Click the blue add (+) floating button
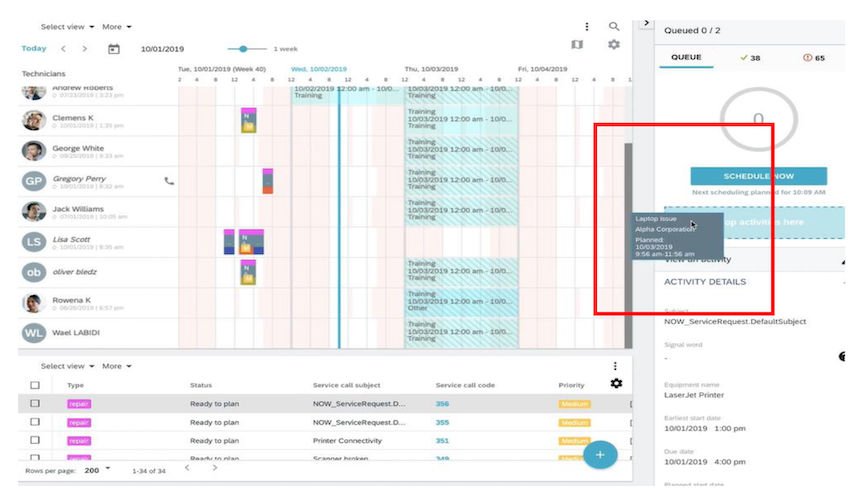 600,455
